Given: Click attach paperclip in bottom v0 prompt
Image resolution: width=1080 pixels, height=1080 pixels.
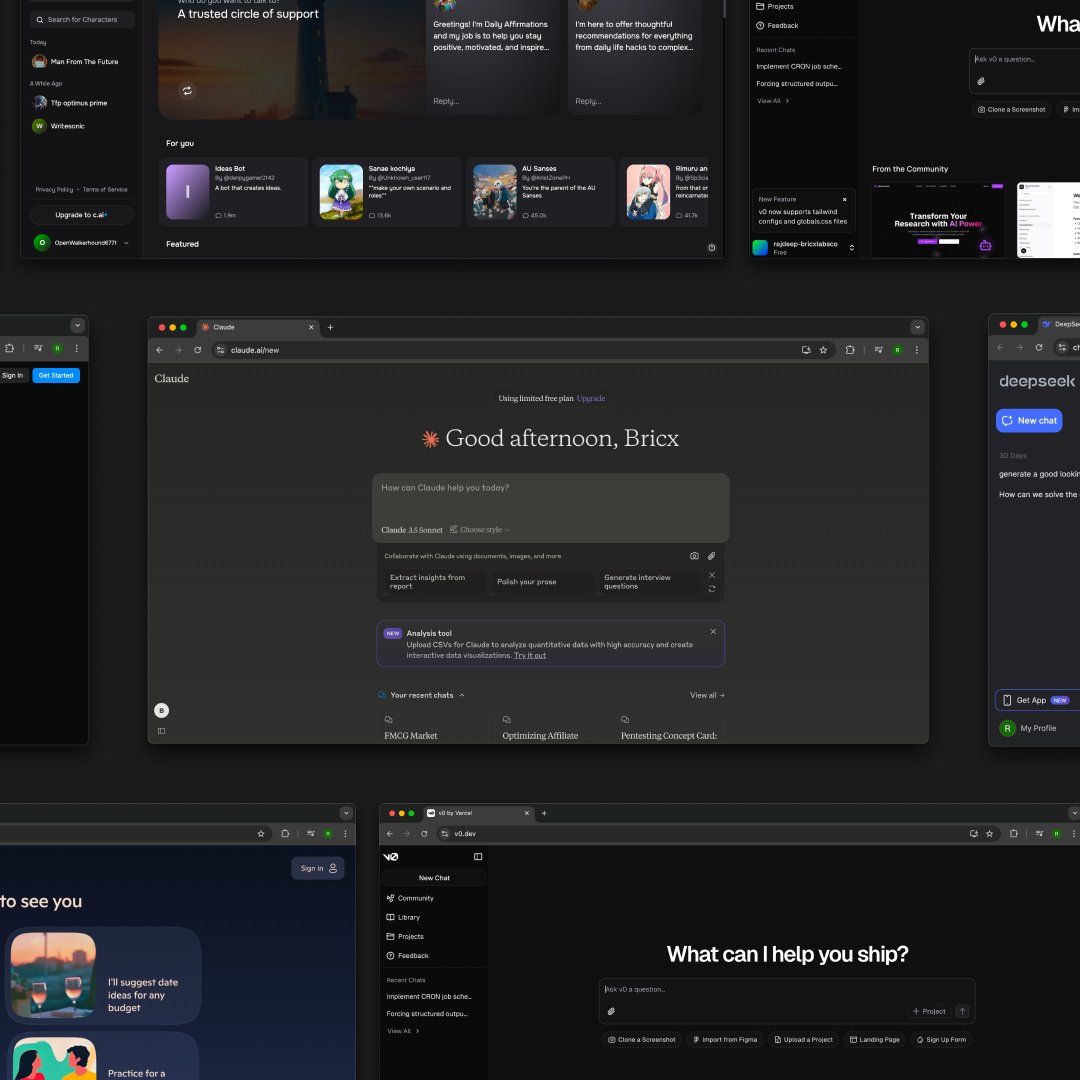Looking at the screenshot, I should coord(611,1011).
